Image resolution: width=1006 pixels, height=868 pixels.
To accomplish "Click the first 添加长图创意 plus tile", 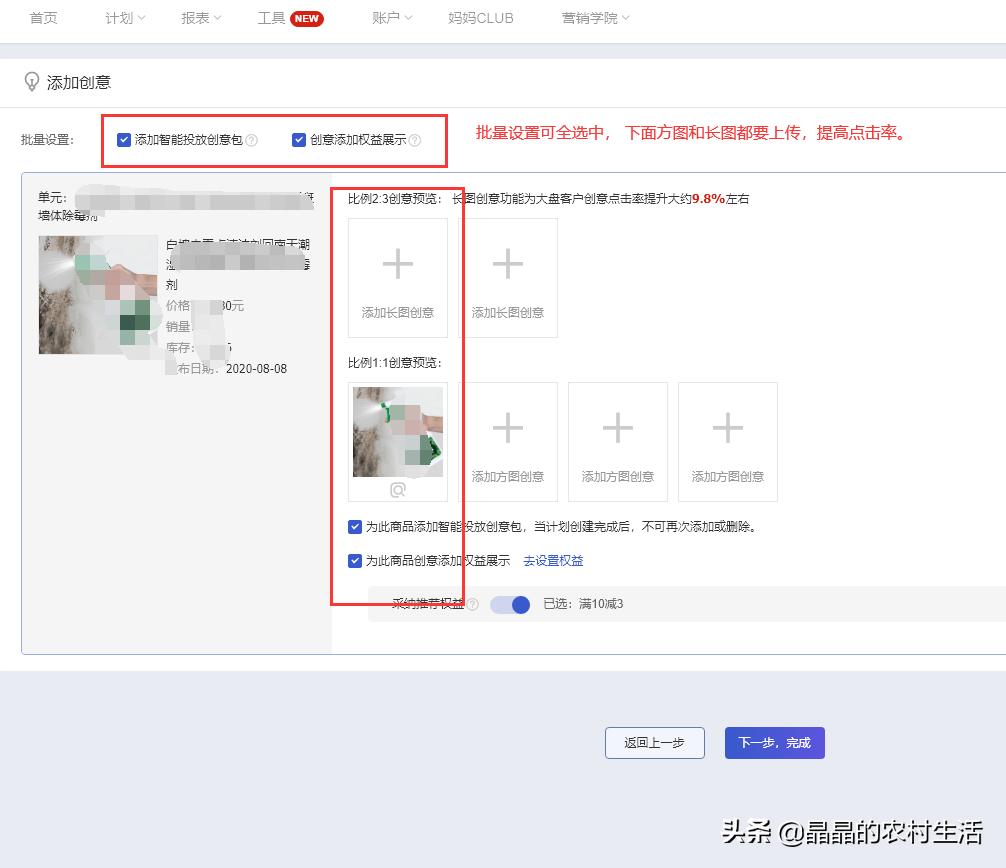I will (x=397, y=278).
